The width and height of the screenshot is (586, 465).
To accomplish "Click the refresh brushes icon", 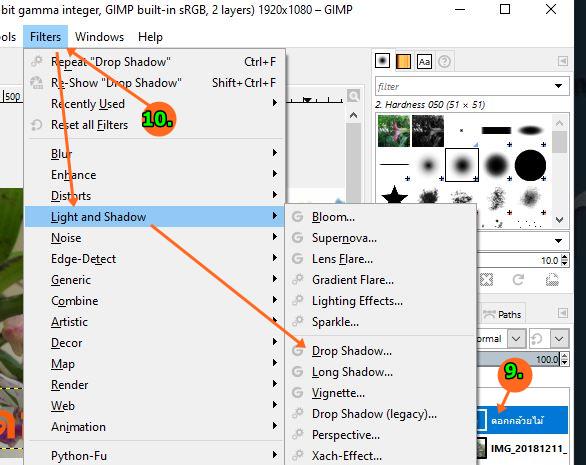I will click(518, 279).
